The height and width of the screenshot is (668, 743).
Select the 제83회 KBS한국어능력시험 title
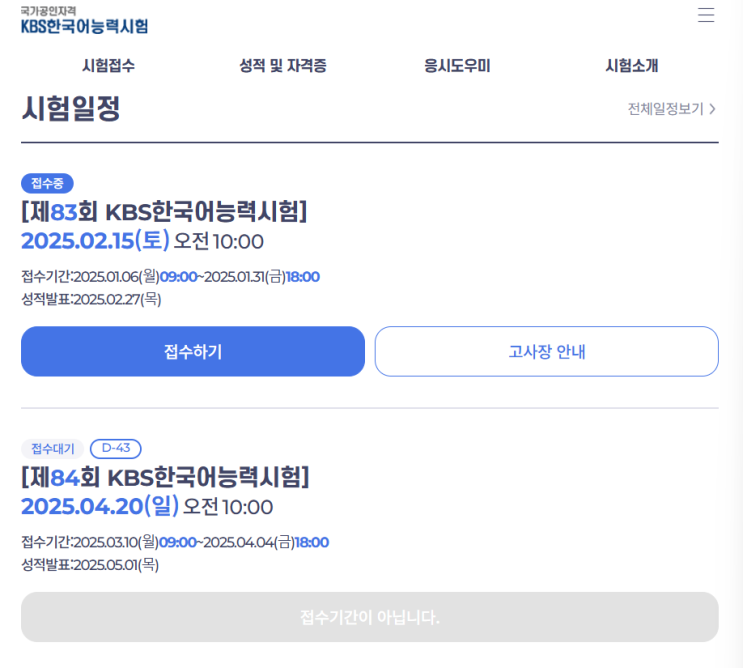pyautogui.click(x=164, y=211)
